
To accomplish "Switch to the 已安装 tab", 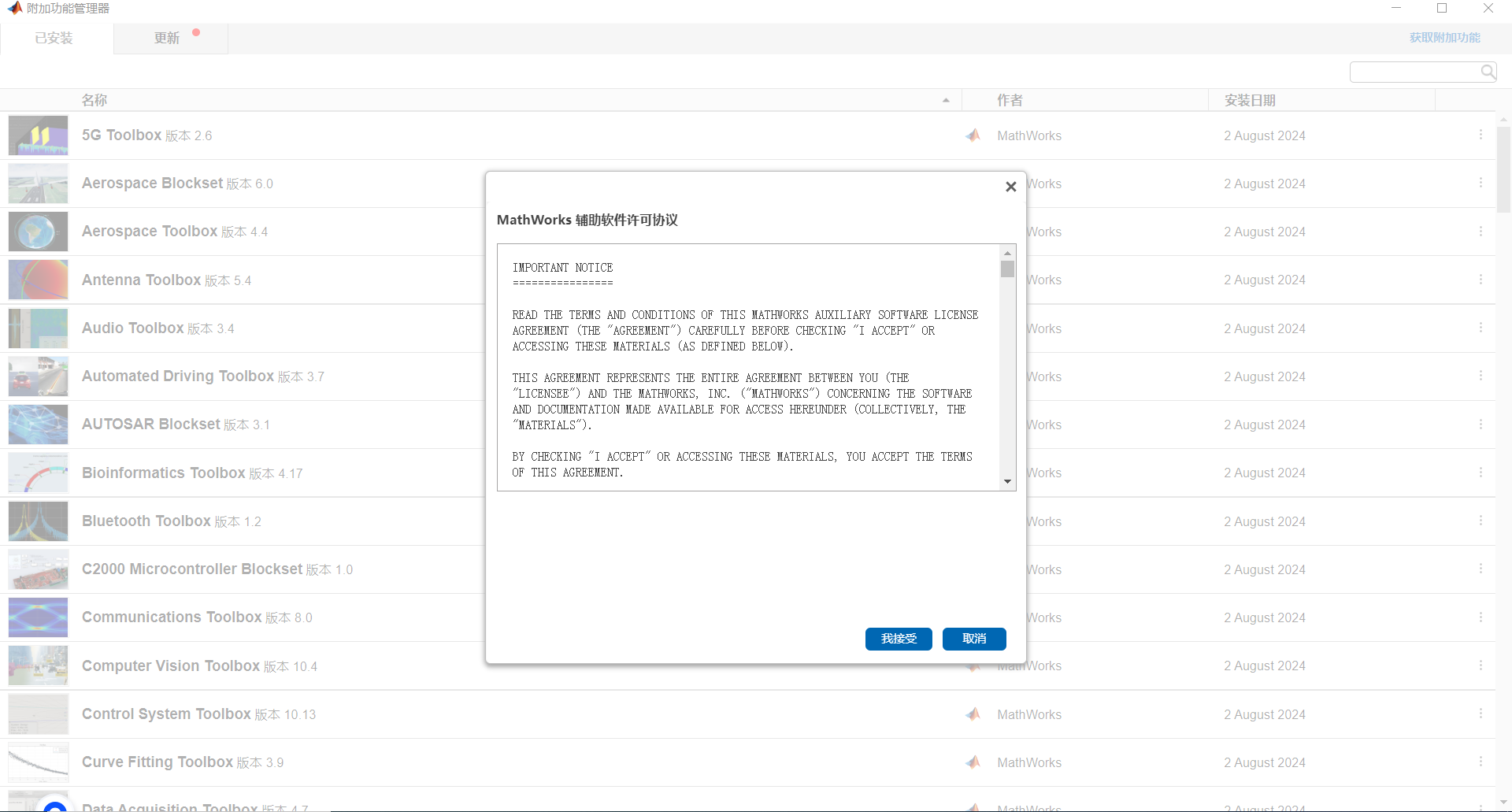I will 54,38.
